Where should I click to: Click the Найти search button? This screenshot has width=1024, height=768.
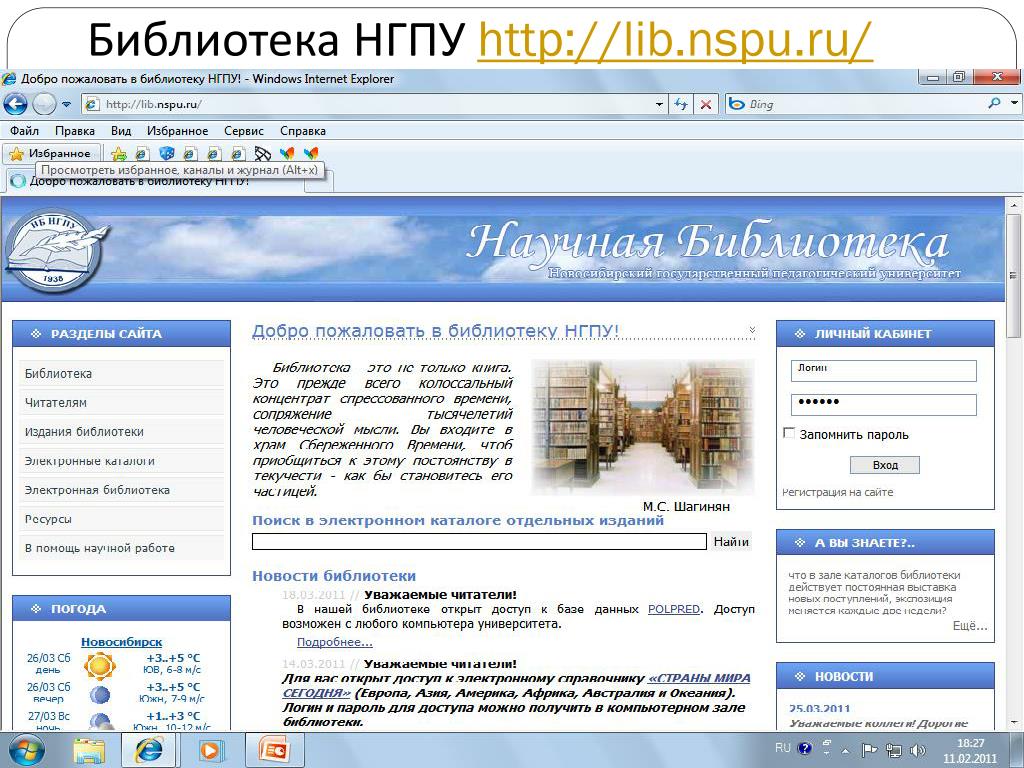[x=731, y=541]
